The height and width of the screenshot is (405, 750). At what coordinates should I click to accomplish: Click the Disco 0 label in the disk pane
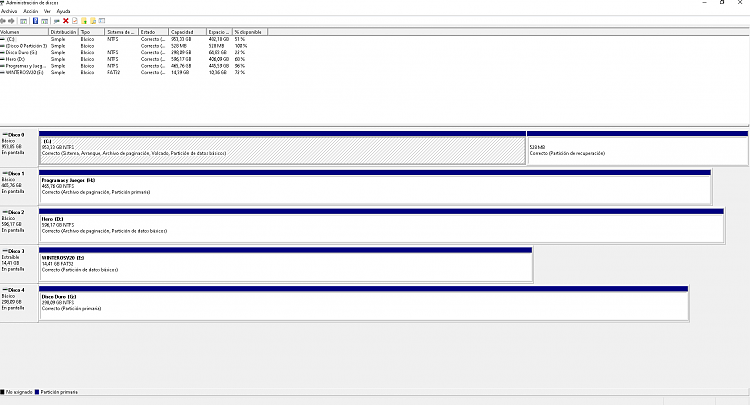(x=16, y=135)
